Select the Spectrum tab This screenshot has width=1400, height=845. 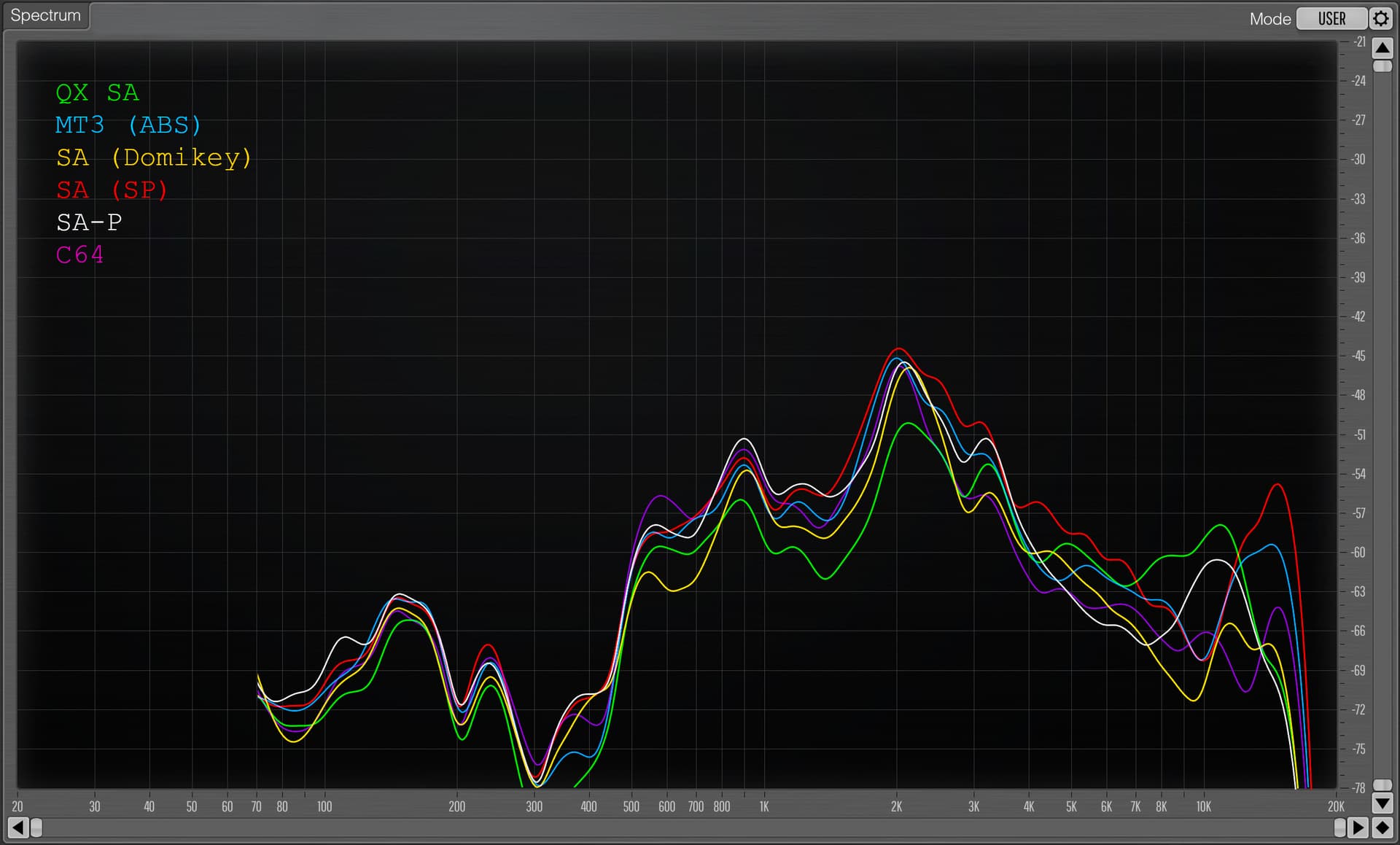click(45, 15)
